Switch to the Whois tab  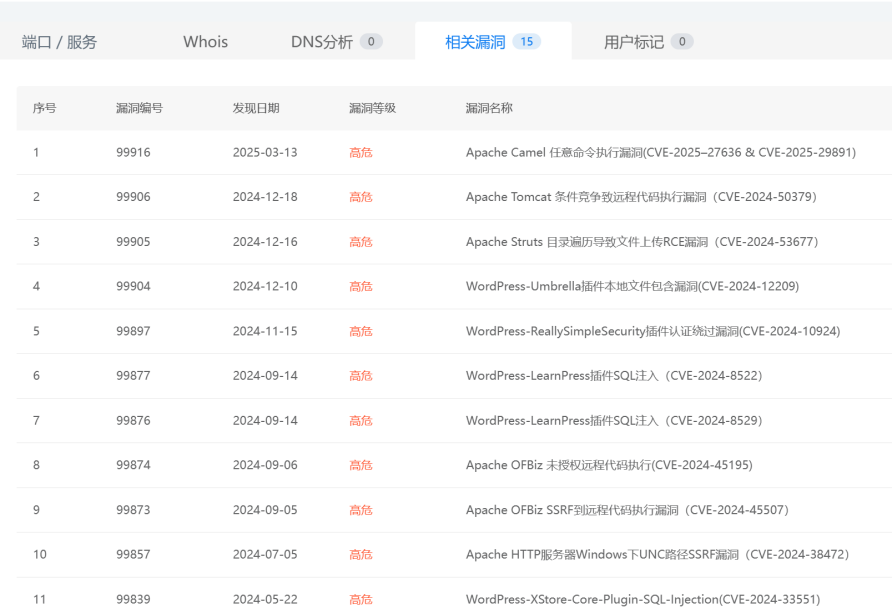coord(205,42)
